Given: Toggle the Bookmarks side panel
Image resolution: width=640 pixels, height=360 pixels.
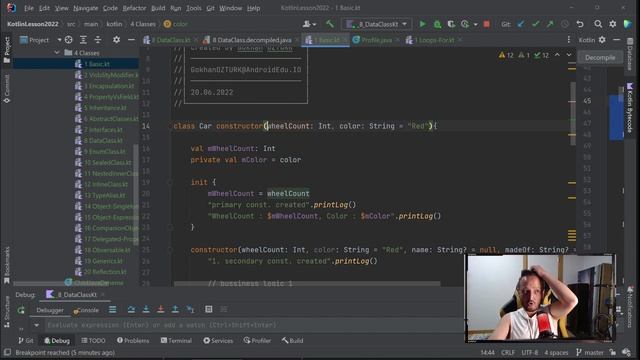Looking at the screenshot, I should click(x=7, y=265).
